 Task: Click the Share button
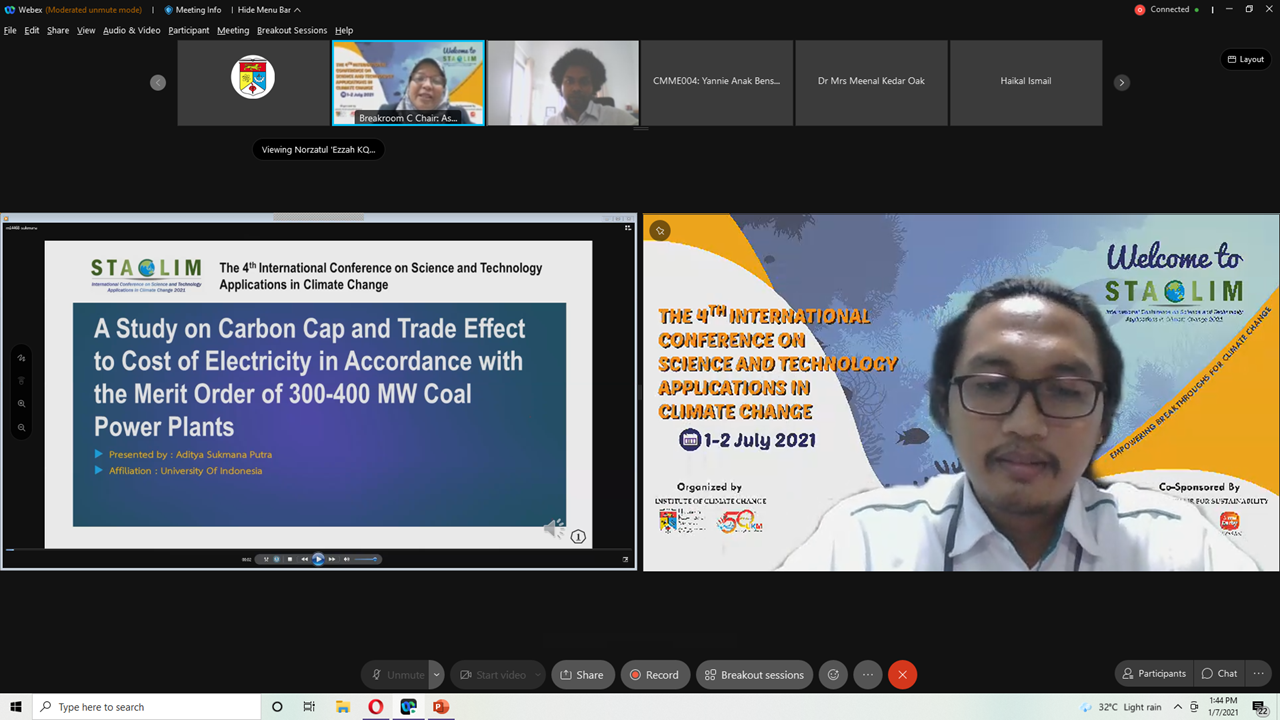pyautogui.click(x=581, y=675)
